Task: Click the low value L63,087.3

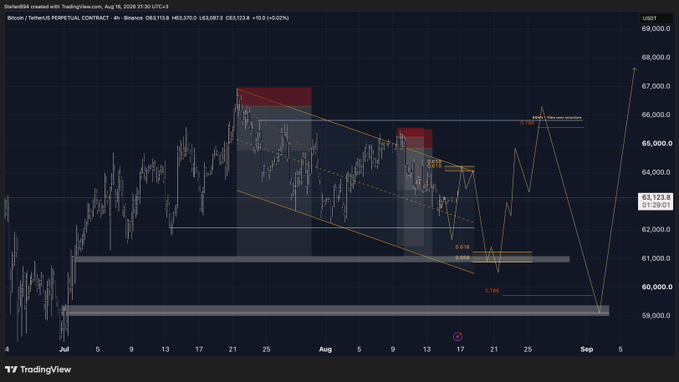Action: pos(211,18)
